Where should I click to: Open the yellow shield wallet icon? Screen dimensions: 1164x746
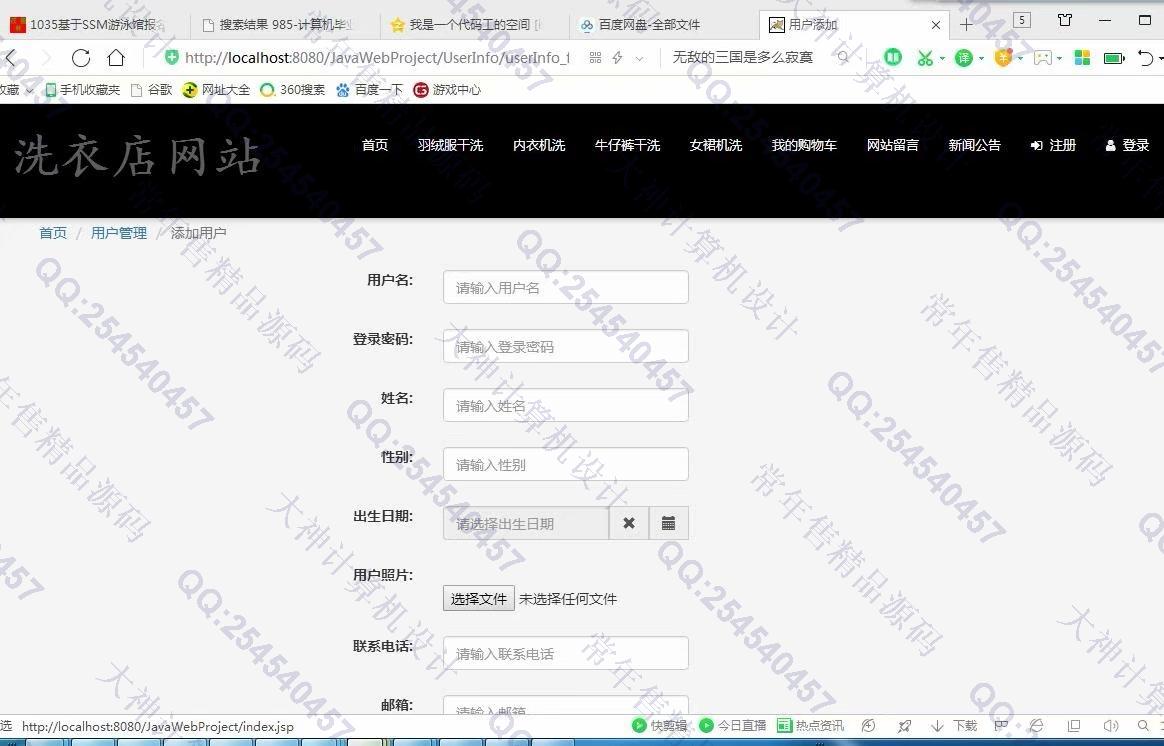tap(1003, 57)
